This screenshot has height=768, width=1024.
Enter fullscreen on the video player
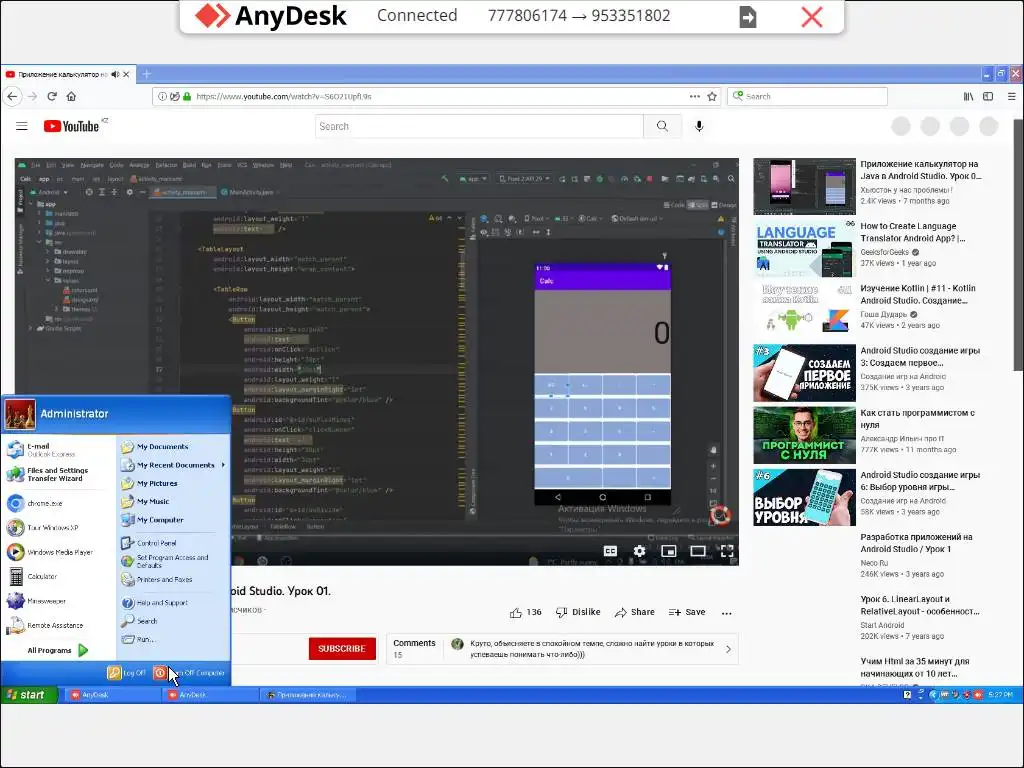(727, 551)
